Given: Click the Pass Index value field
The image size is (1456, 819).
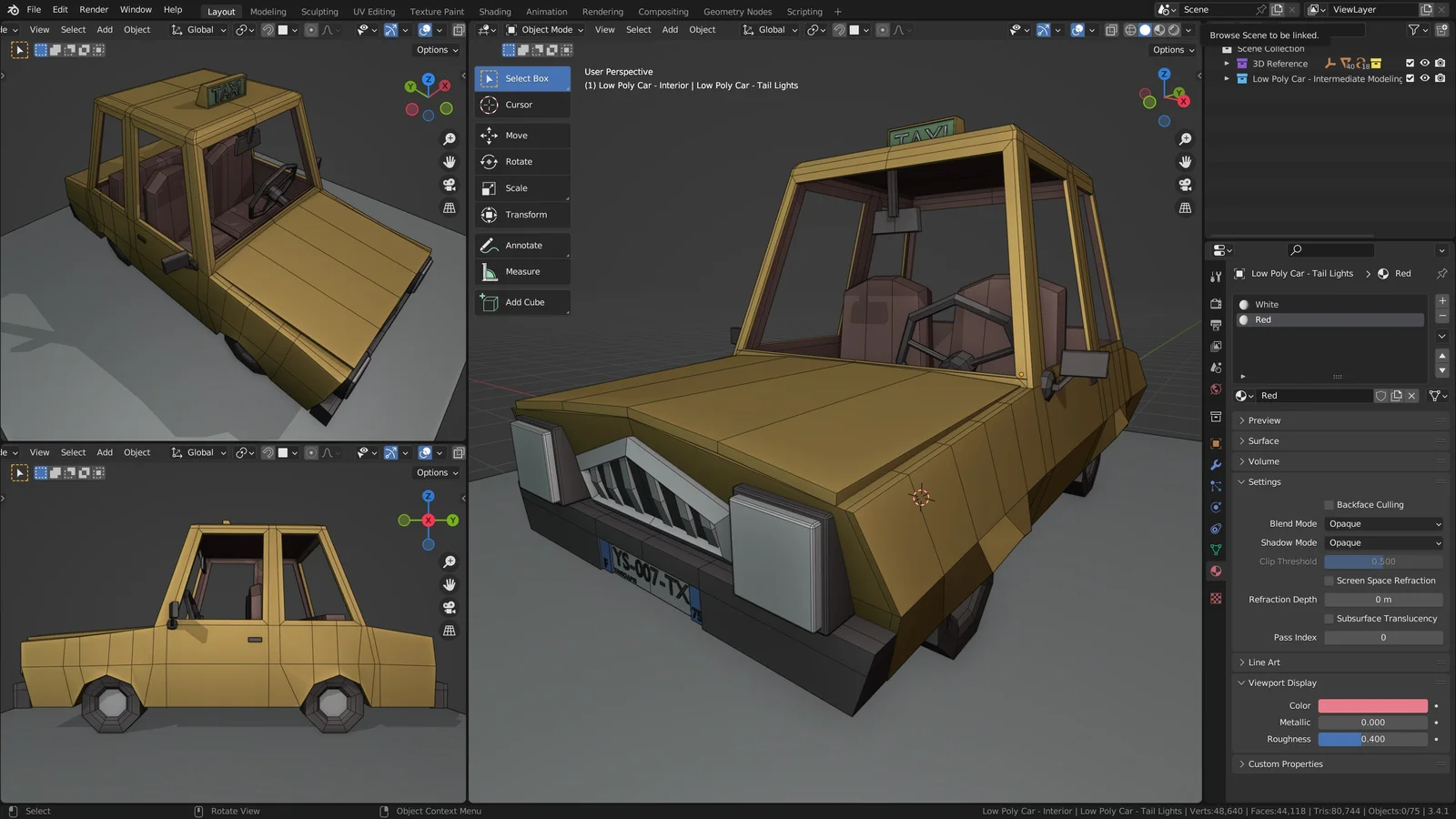Looking at the screenshot, I should [1382, 638].
